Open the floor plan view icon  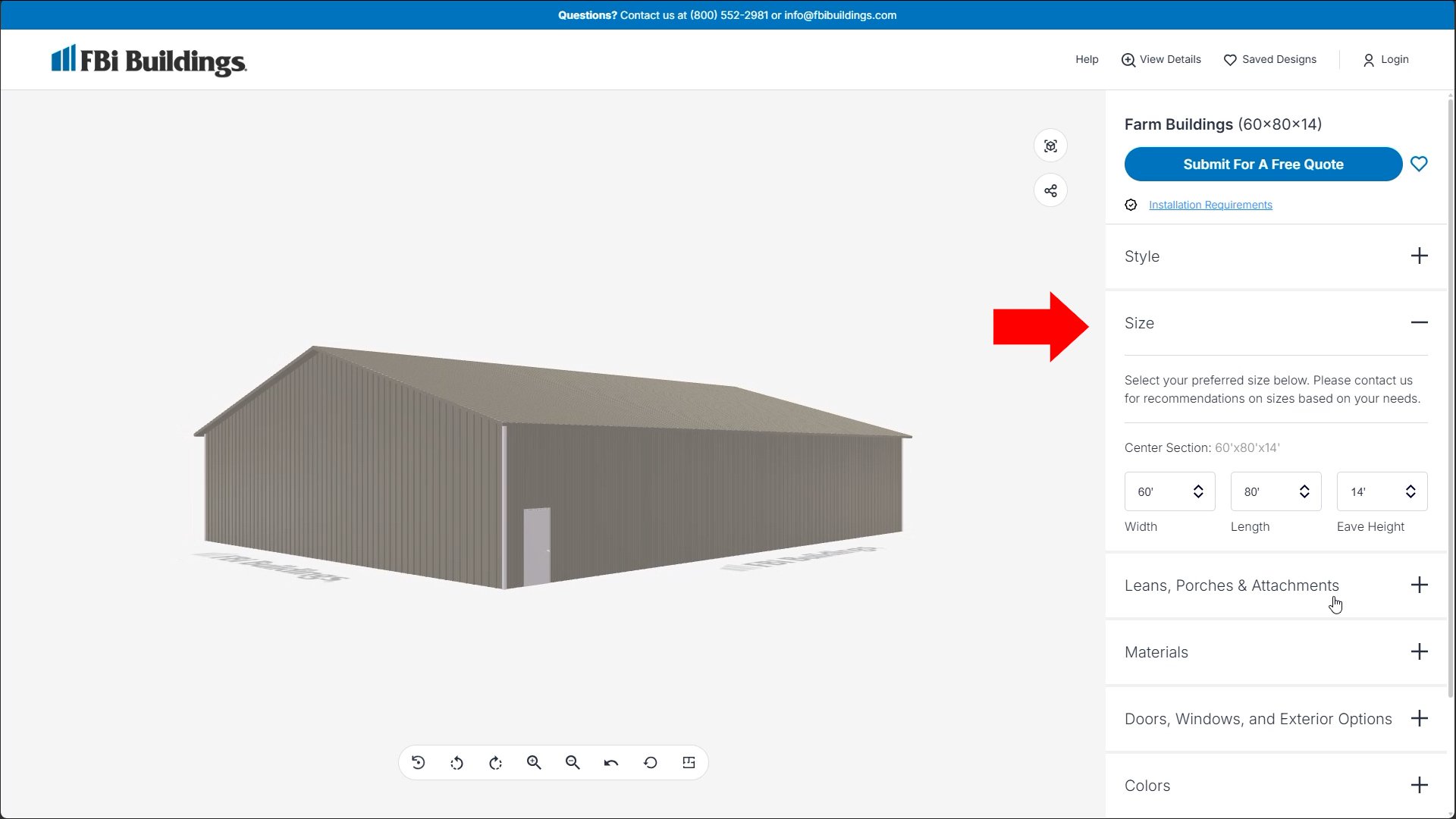tap(689, 763)
